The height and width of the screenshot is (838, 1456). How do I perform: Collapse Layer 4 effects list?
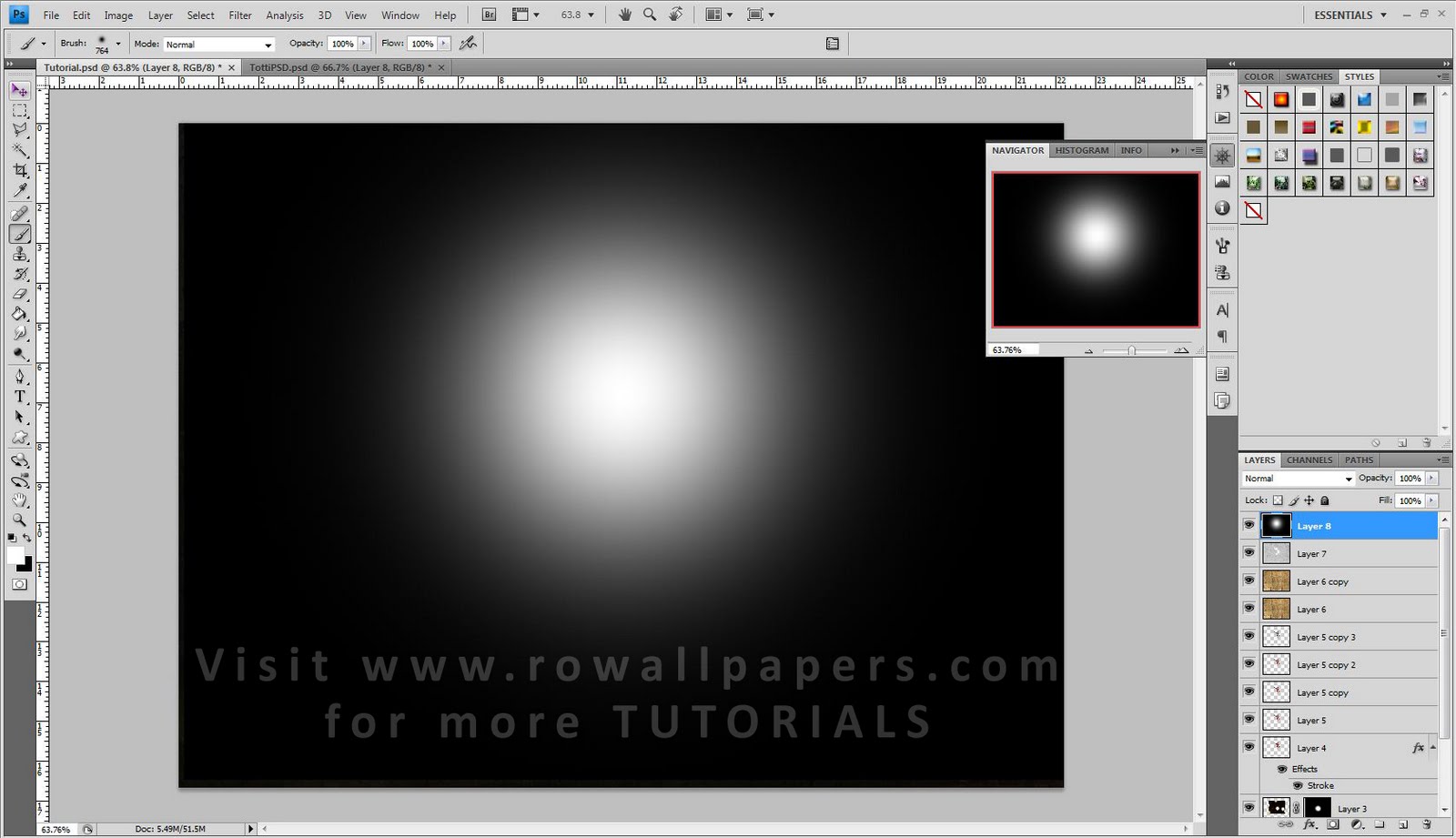coord(1433,747)
